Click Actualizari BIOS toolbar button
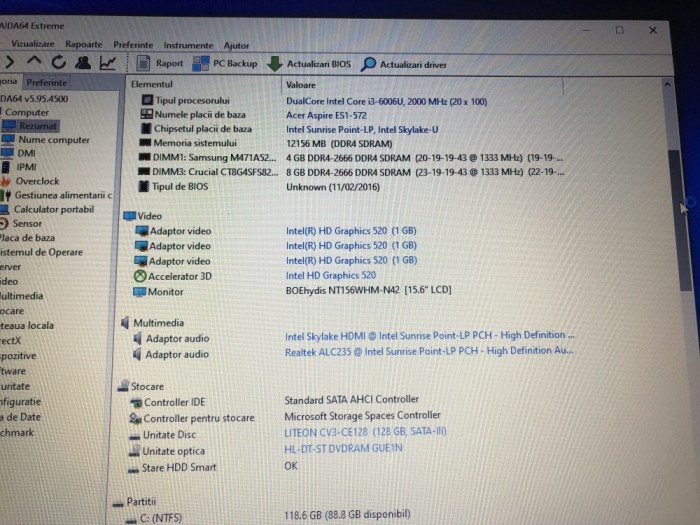This screenshot has height=525, width=700. click(x=309, y=64)
